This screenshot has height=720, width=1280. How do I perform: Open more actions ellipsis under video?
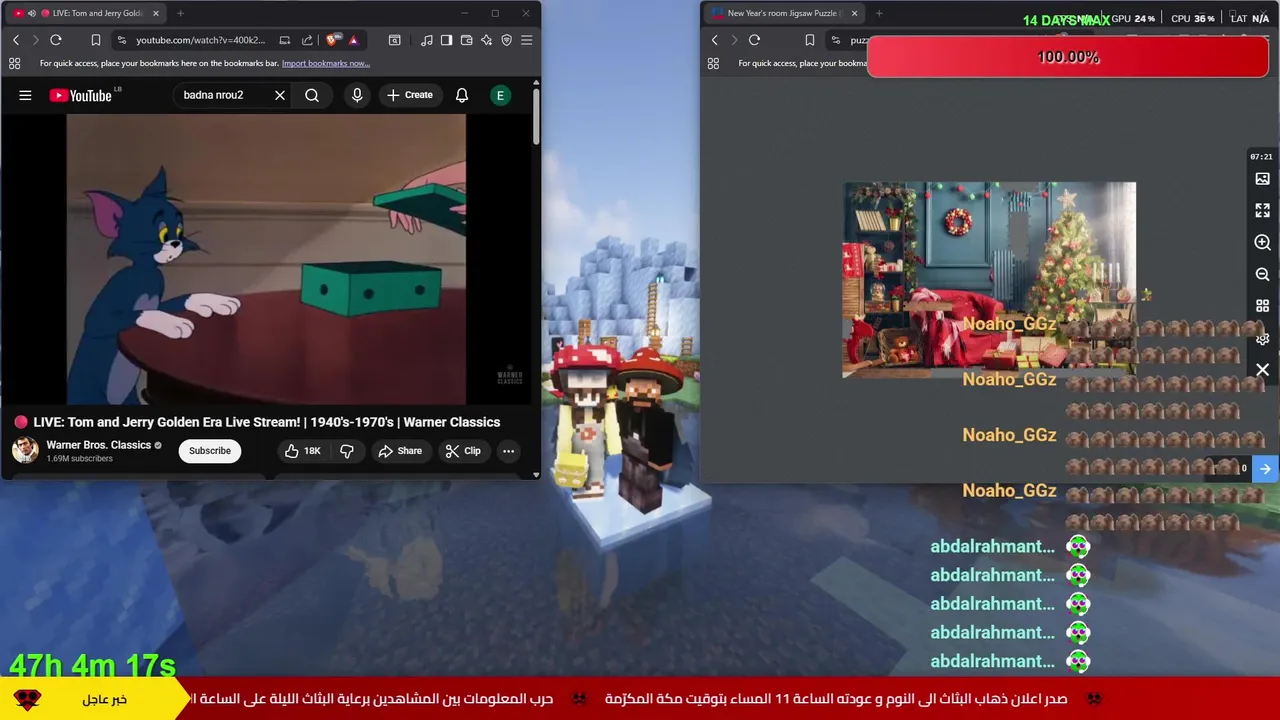(x=508, y=451)
